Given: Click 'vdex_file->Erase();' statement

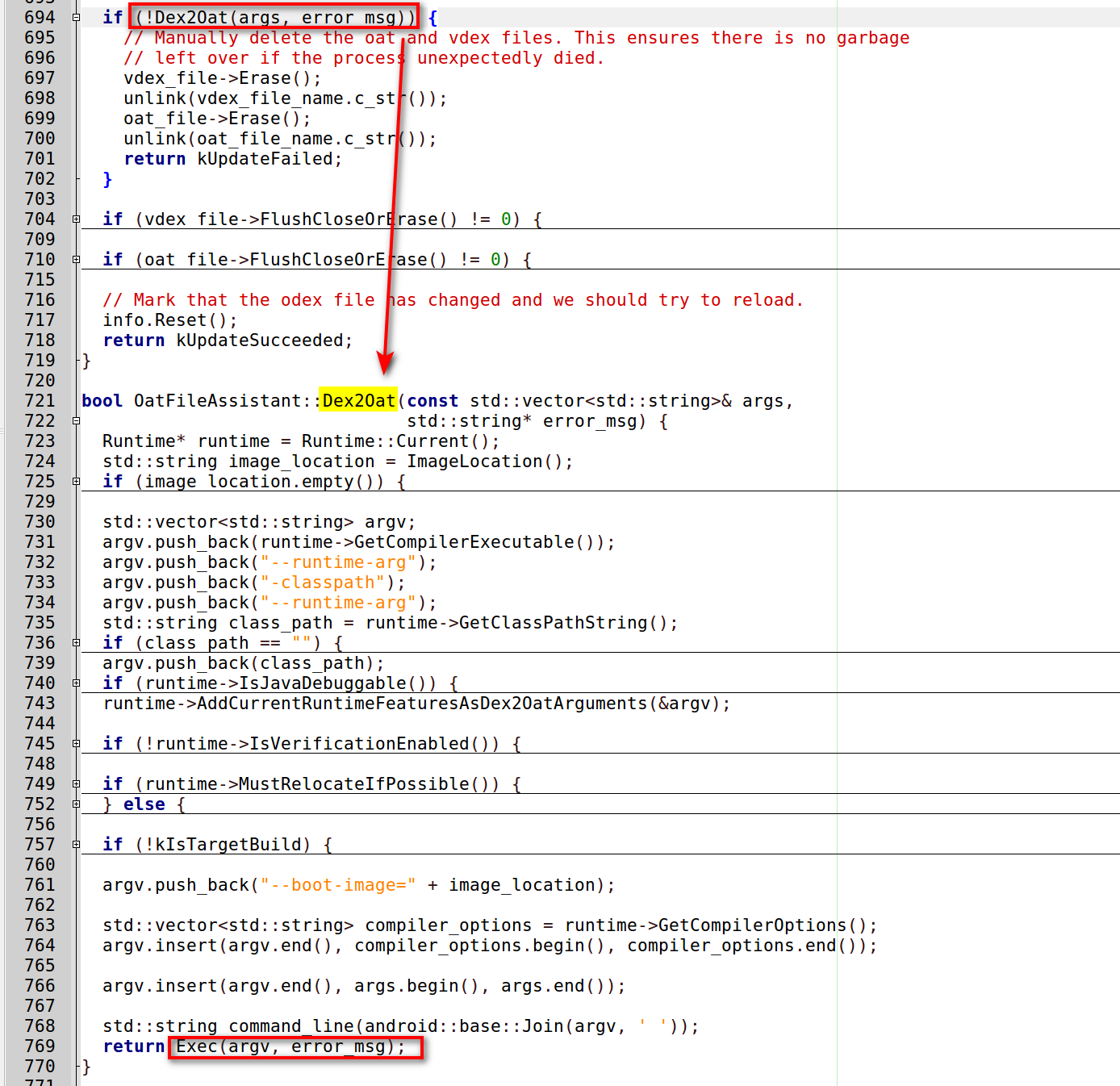Looking at the screenshot, I should (223, 78).
